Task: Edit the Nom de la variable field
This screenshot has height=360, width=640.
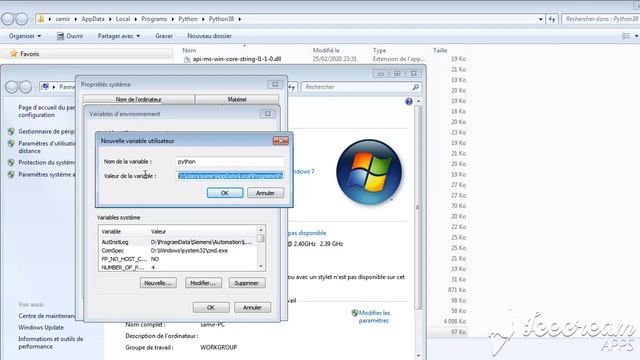Action: (x=230, y=162)
